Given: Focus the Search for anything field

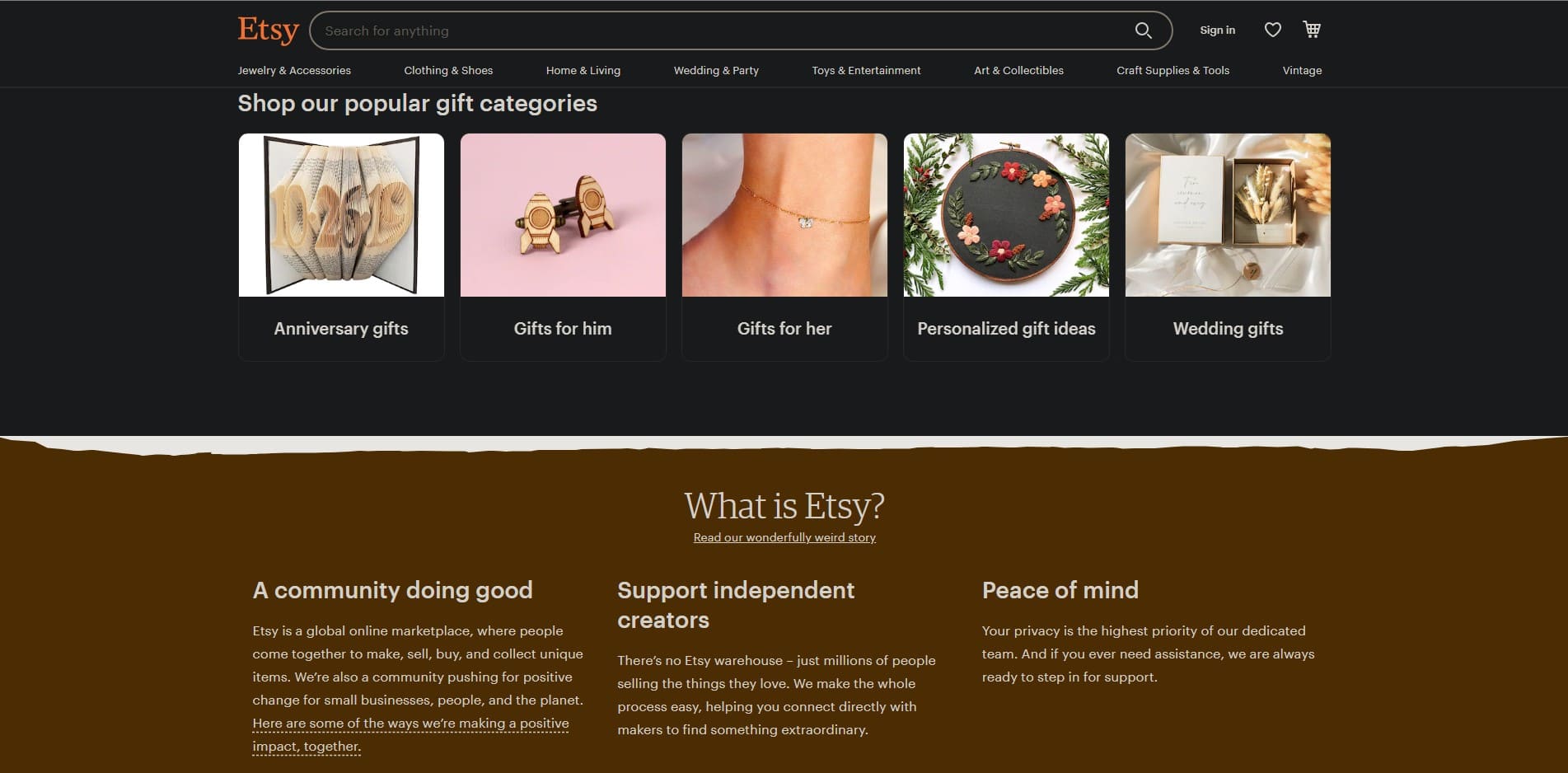Looking at the screenshot, I should [x=725, y=30].
